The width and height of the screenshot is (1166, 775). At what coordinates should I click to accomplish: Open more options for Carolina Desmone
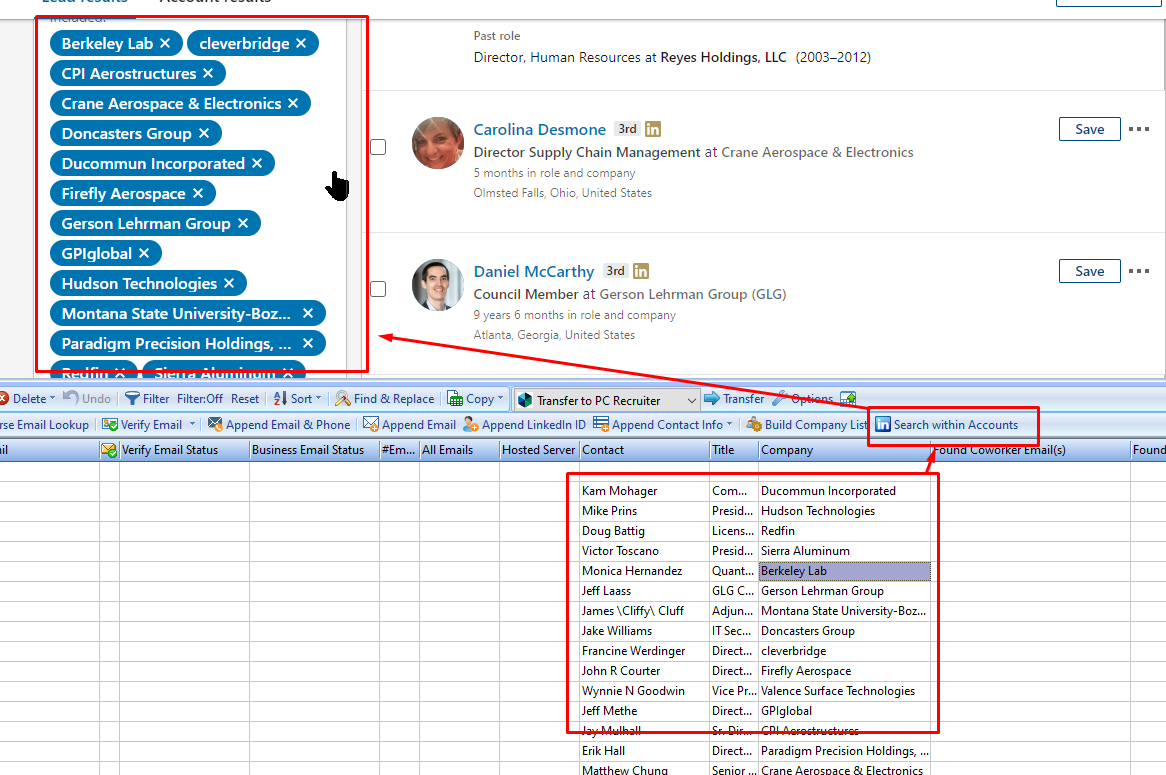click(1138, 129)
